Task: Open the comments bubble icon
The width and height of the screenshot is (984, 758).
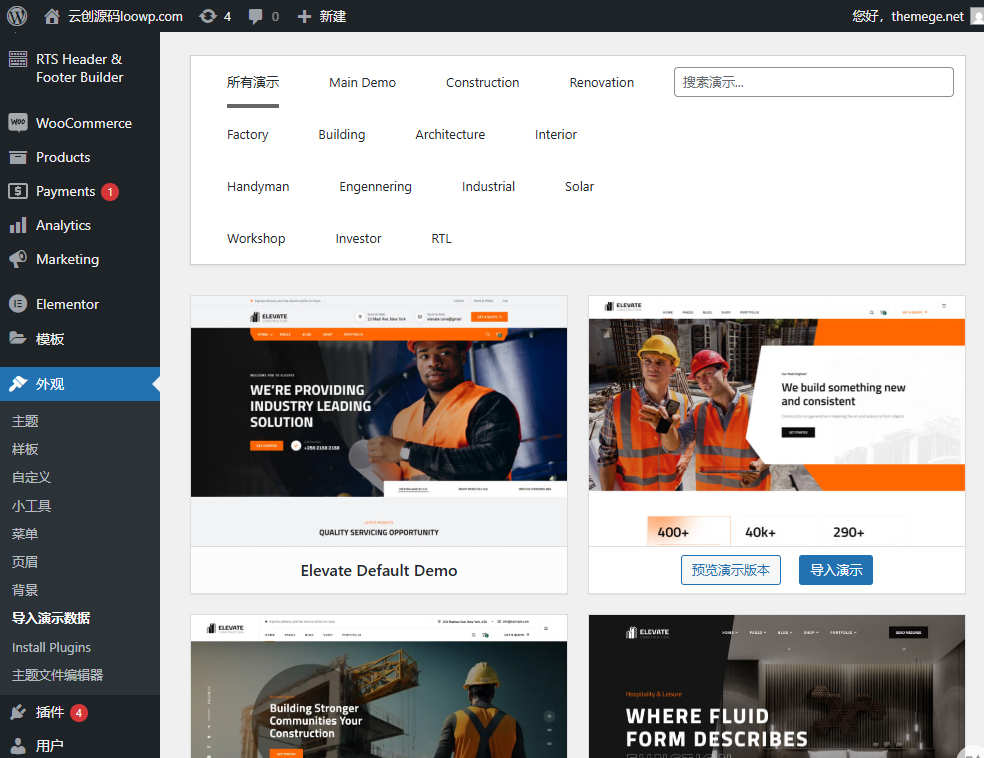Action: (x=255, y=16)
